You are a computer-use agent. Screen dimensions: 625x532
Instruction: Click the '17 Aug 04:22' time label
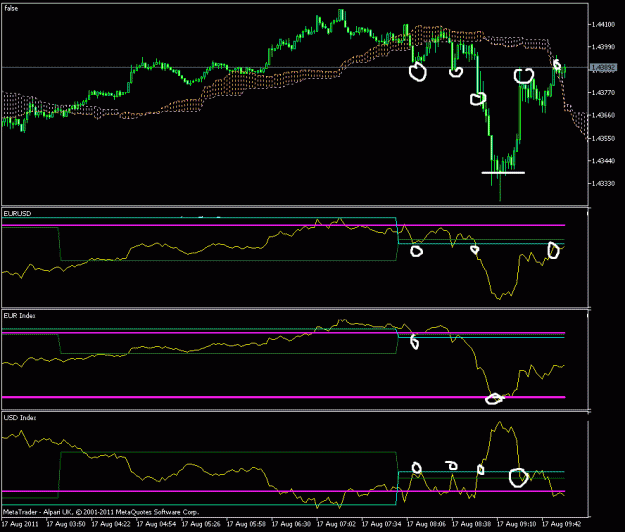tap(111, 524)
